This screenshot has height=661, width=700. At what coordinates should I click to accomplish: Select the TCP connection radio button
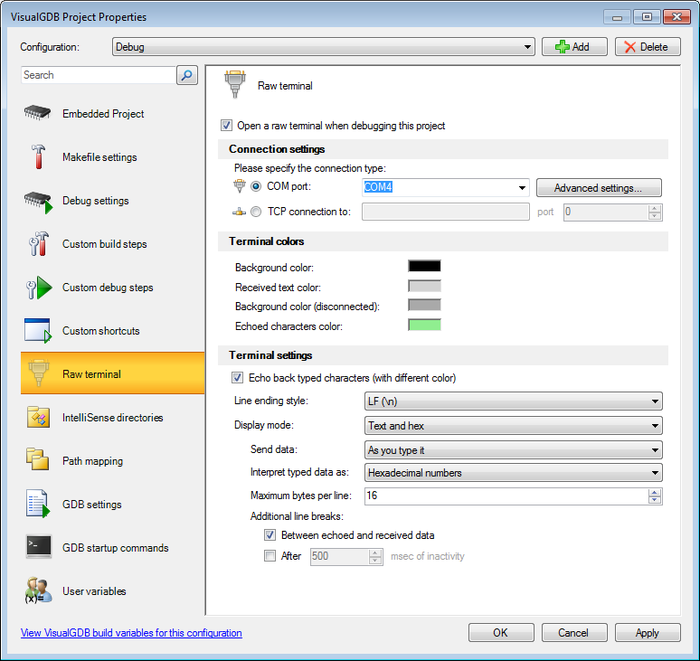[256, 212]
